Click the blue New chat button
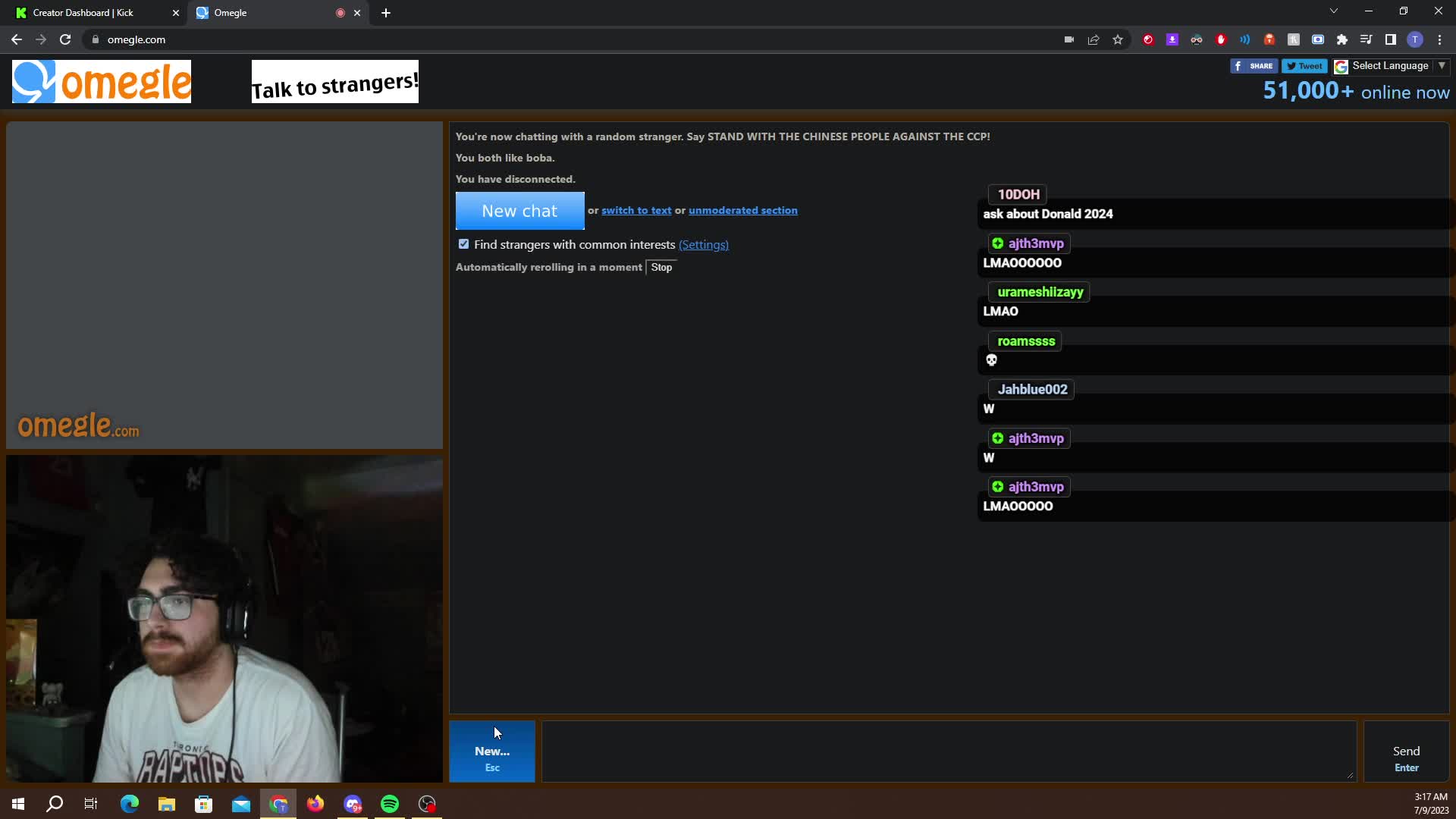 [519, 211]
